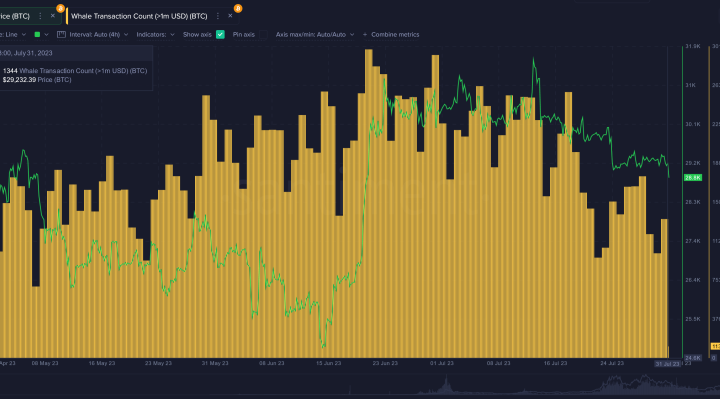Enable the Pin axis checkbox
Viewport: 720px width, 399px height.
(263, 34)
